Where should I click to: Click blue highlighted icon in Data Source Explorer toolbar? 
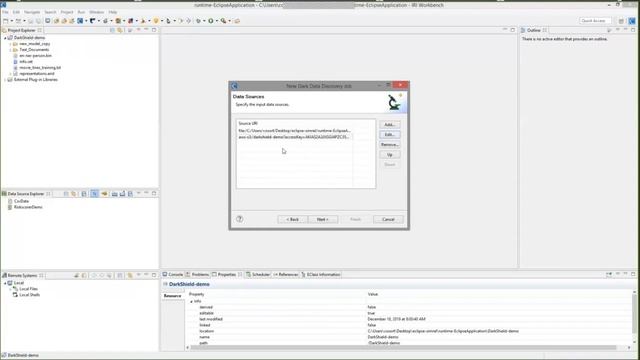click(94, 194)
